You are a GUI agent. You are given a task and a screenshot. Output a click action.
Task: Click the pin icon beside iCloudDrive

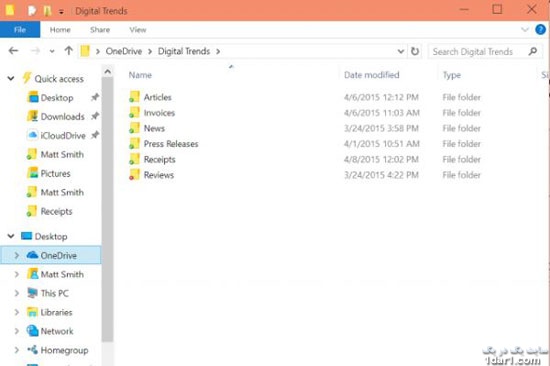click(95, 135)
